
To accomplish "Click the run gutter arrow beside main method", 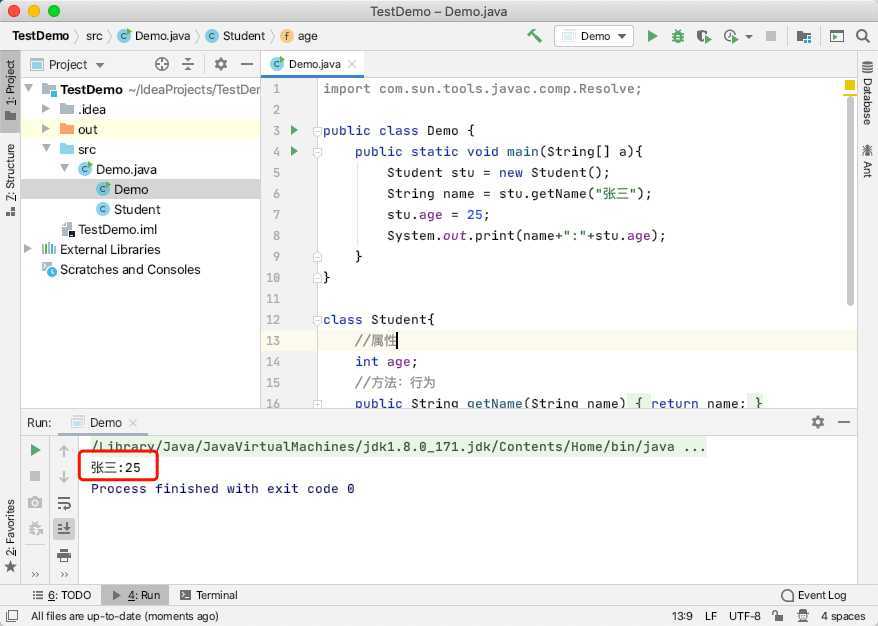I will [x=295, y=151].
